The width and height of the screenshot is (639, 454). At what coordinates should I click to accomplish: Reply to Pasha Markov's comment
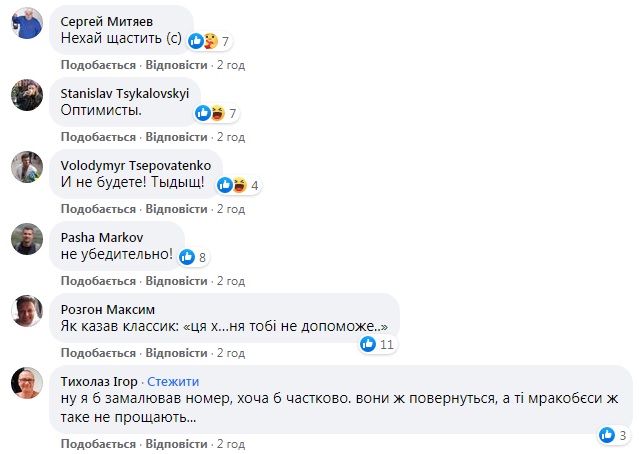point(176,281)
